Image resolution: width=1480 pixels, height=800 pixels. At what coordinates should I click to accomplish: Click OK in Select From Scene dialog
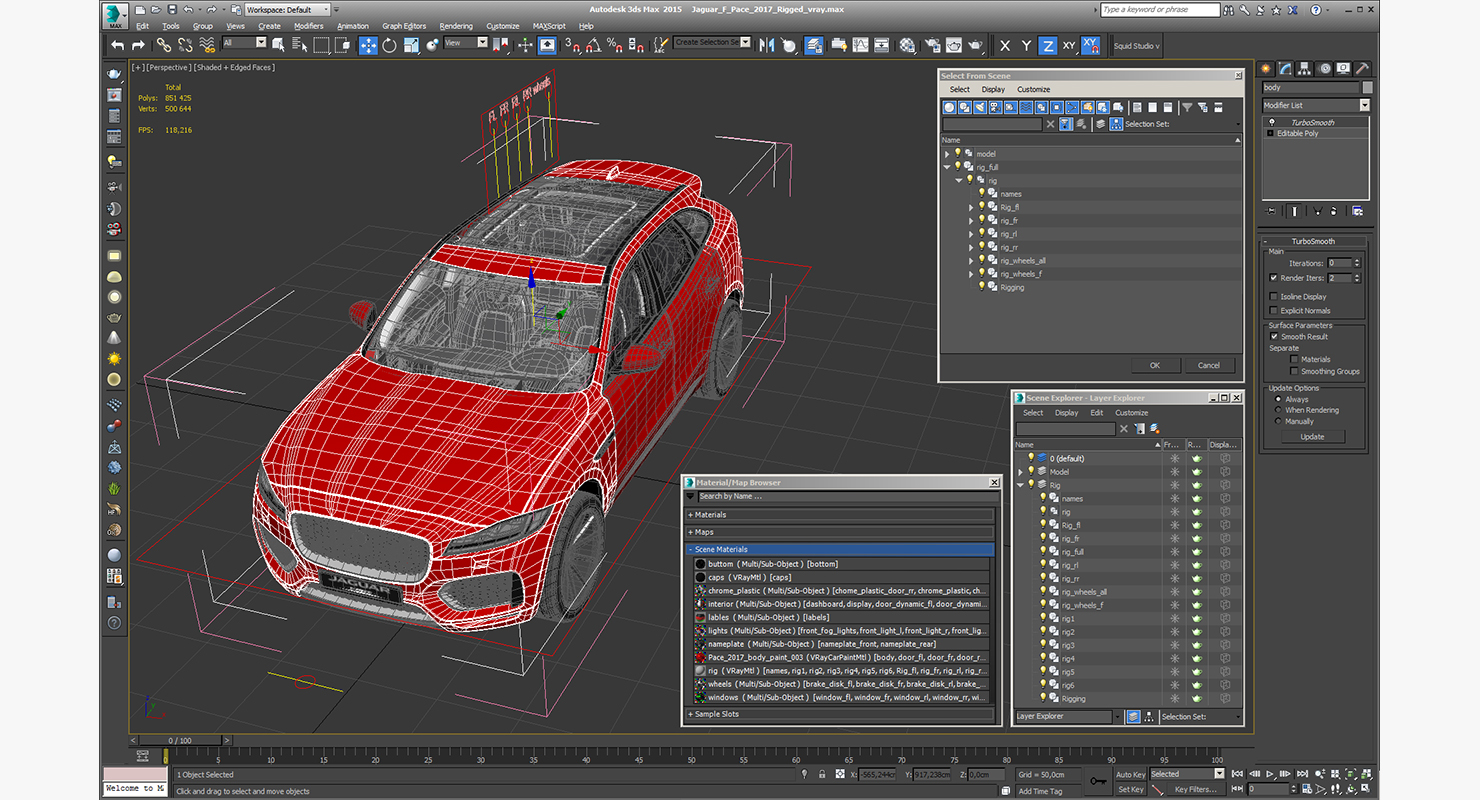pos(1154,365)
